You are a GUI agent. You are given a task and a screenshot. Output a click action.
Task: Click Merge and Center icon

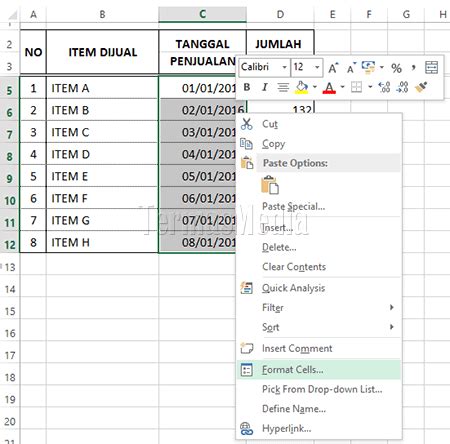[x=431, y=68]
